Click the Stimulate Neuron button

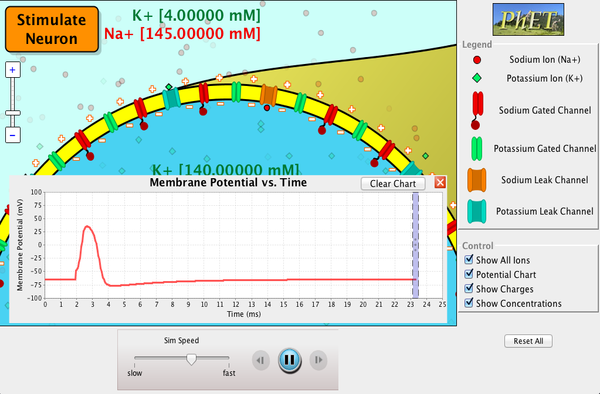(52, 29)
